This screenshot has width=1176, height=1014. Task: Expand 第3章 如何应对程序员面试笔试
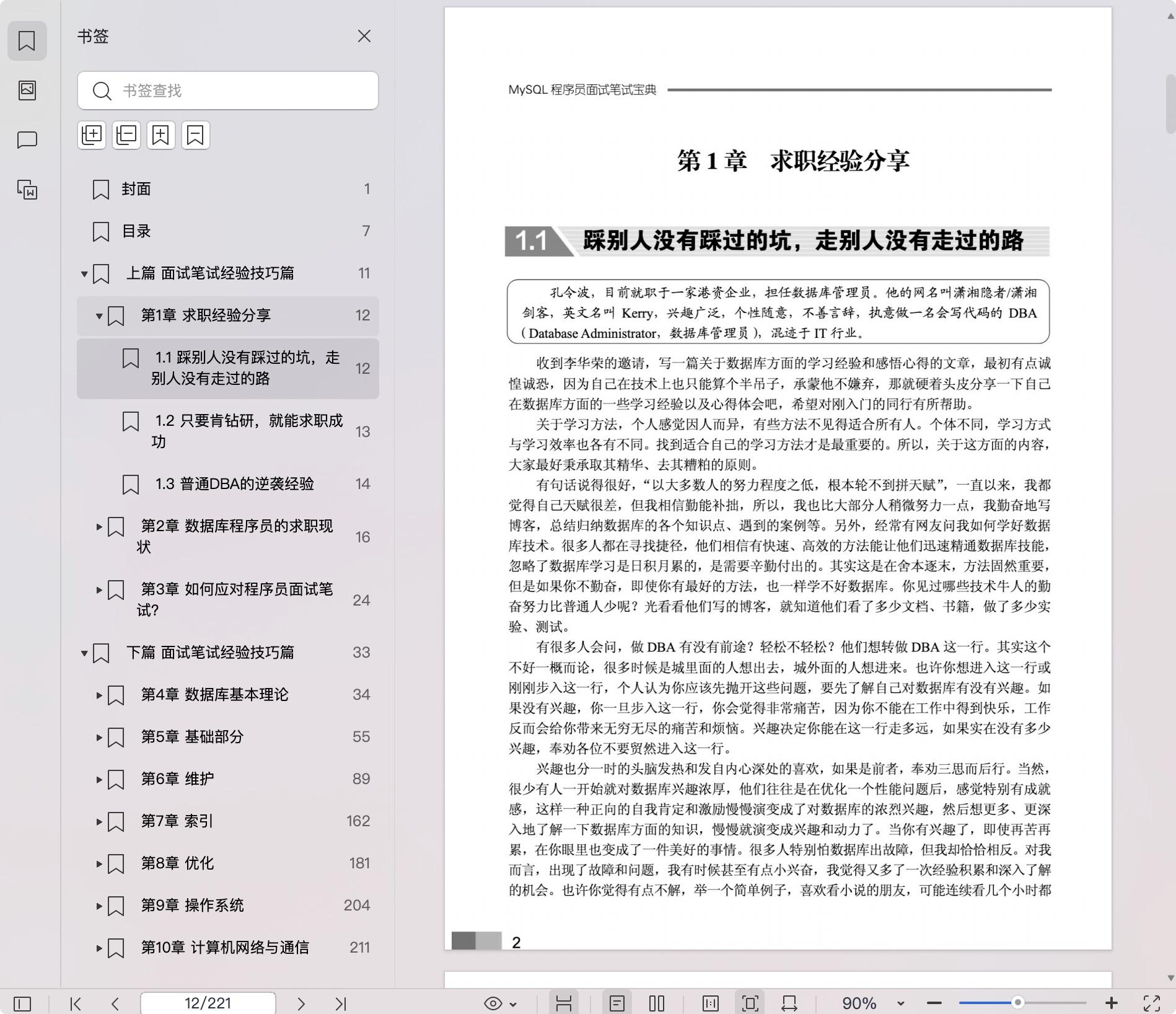[x=99, y=590]
